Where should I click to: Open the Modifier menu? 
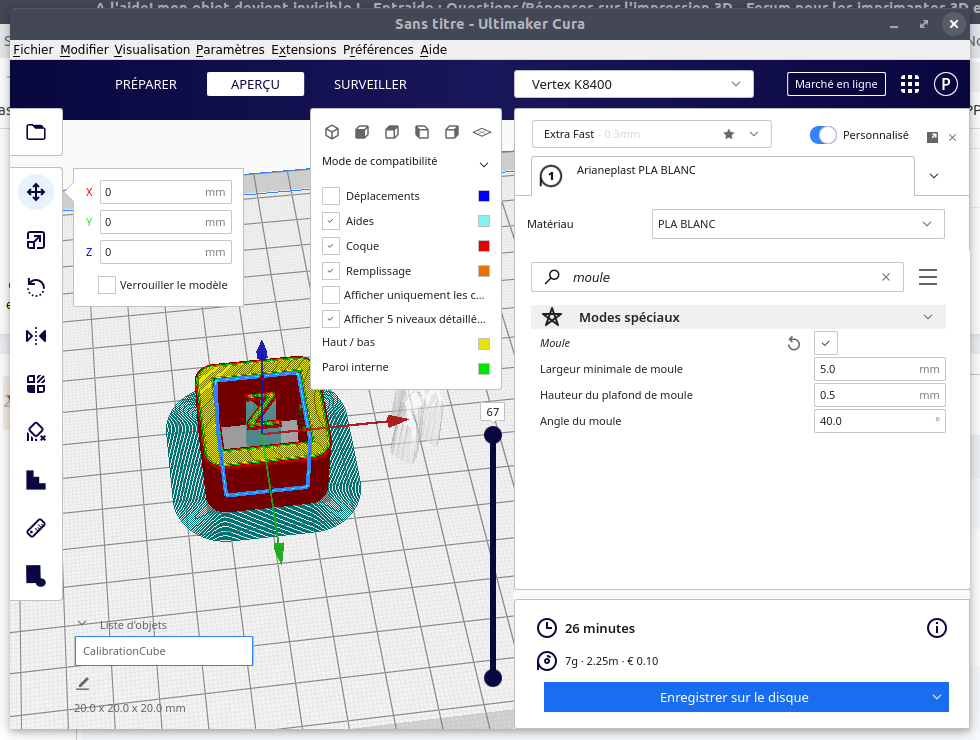84,49
